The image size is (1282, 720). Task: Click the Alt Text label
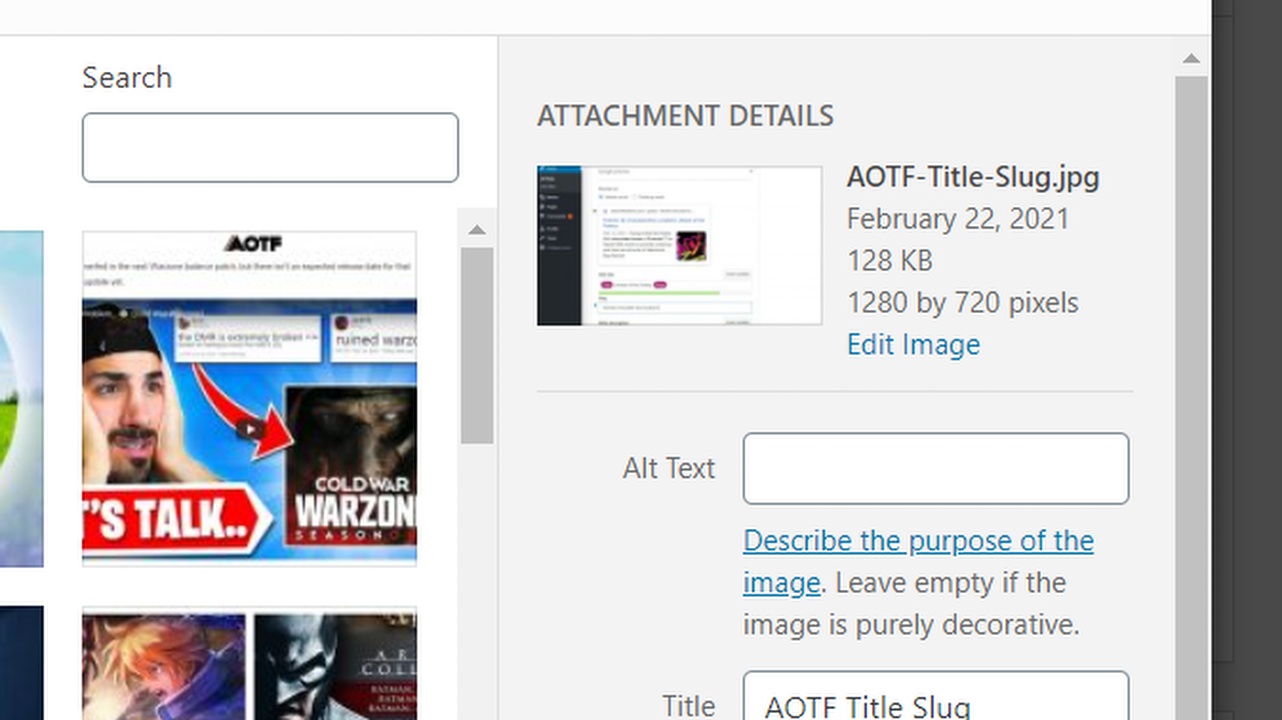pyautogui.click(x=668, y=468)
